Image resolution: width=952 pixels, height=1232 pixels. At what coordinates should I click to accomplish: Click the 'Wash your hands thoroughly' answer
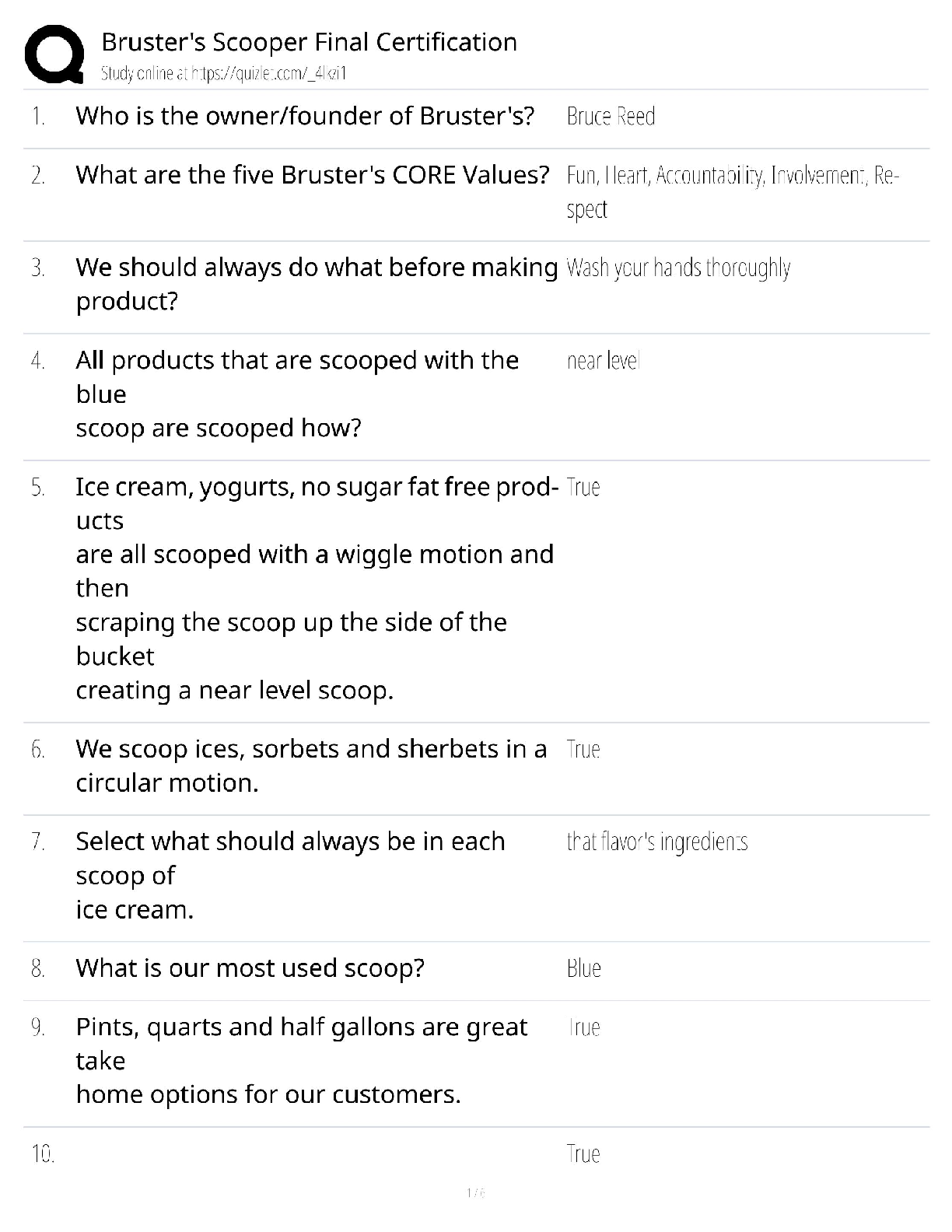pos(678,268)
